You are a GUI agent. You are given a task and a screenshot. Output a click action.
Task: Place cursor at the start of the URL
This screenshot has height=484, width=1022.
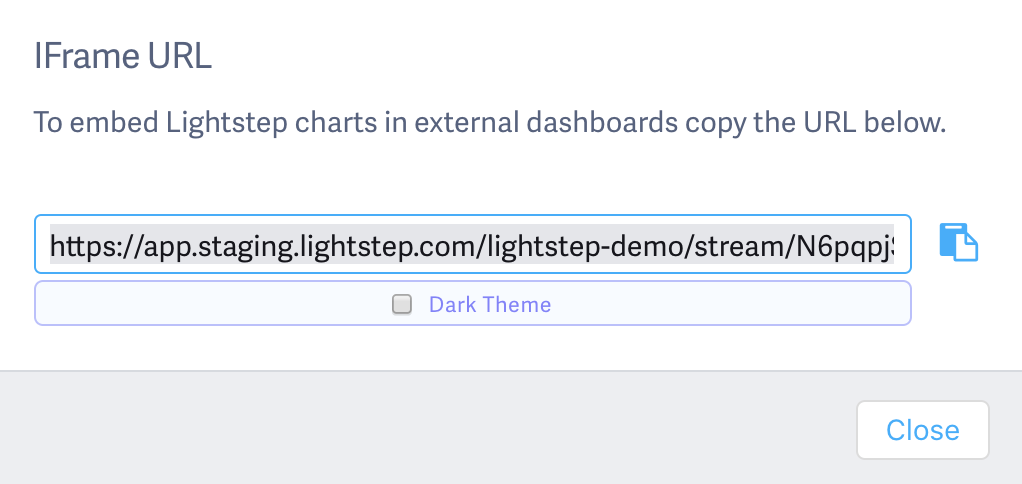click(x=51, y=244)
